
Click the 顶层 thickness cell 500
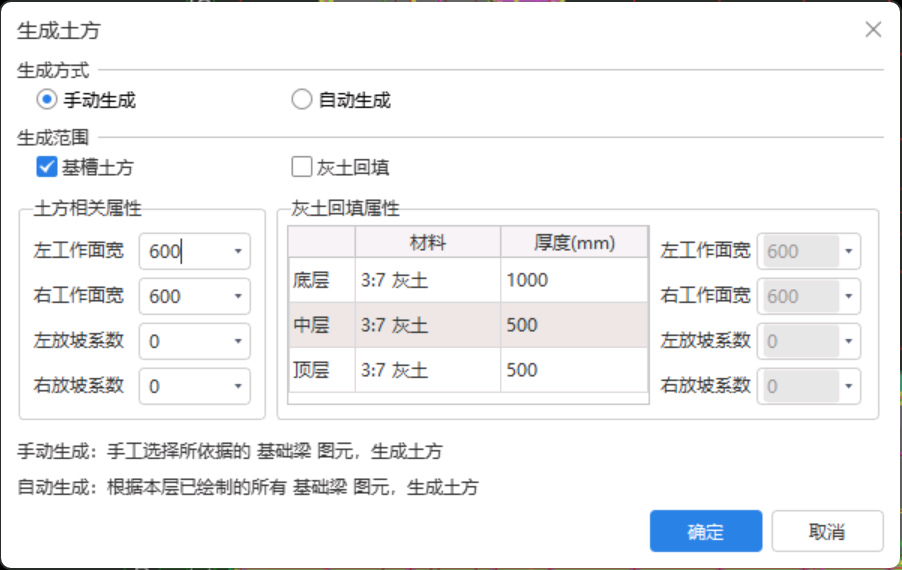pos(575,370)
